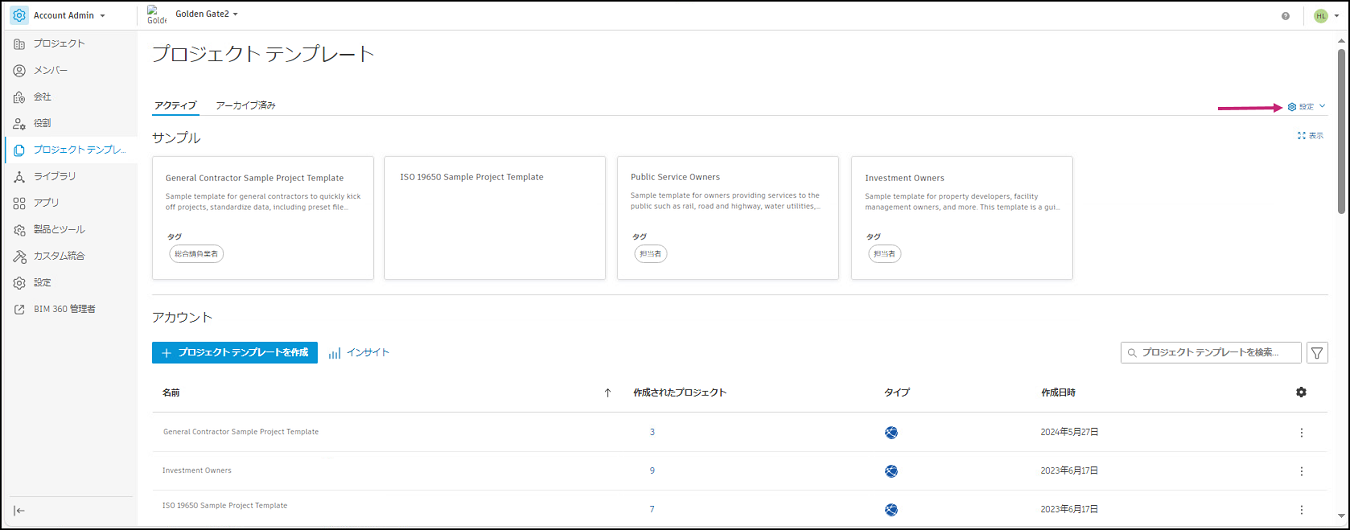This screenshot has height=530, width=1350.
Task: Open more menu for General Contractor row
Action: (x=1301, y=432)
